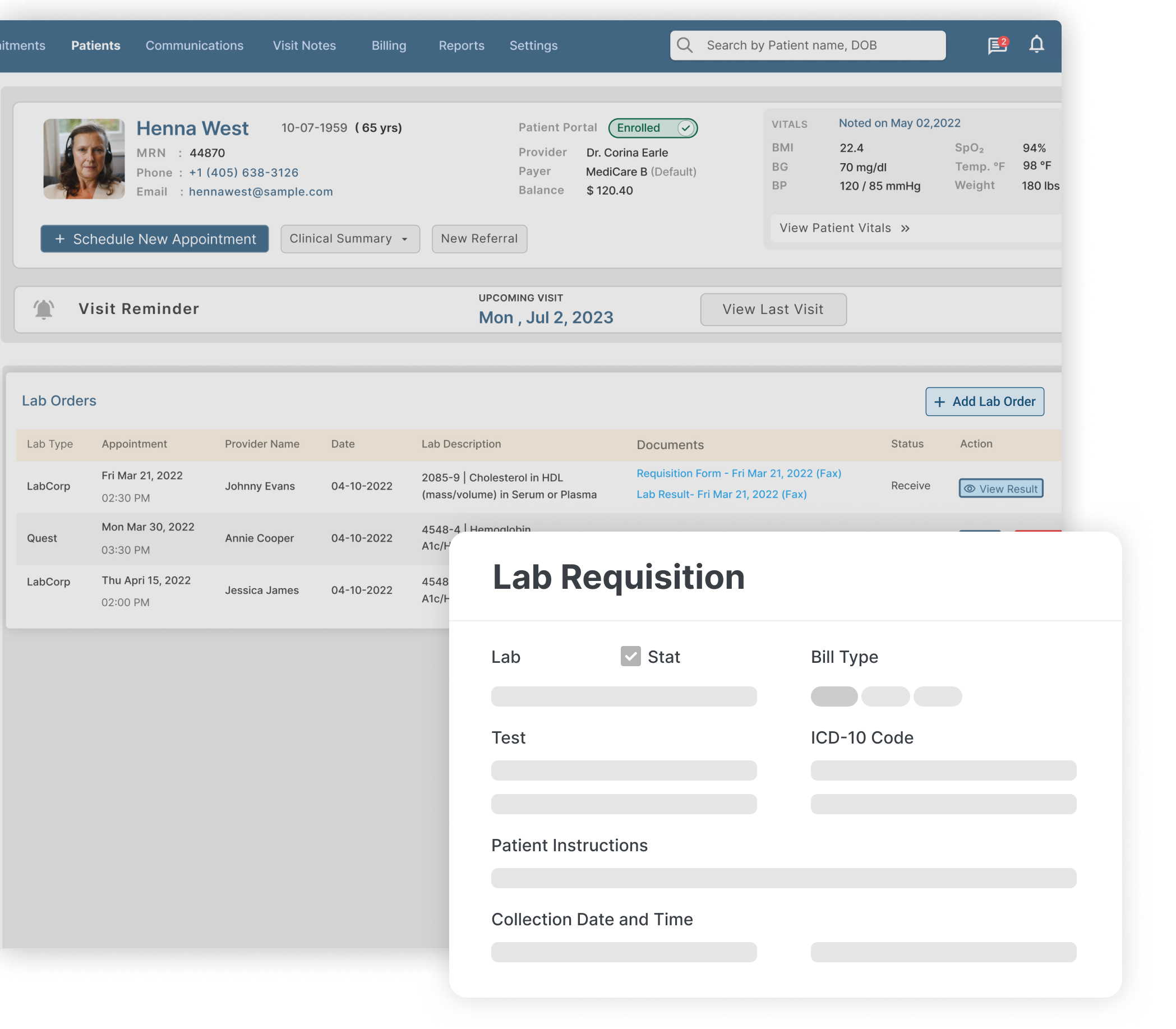
Task: Click the New Referral button
Action: pyautogui.click(x=479, y=239)
